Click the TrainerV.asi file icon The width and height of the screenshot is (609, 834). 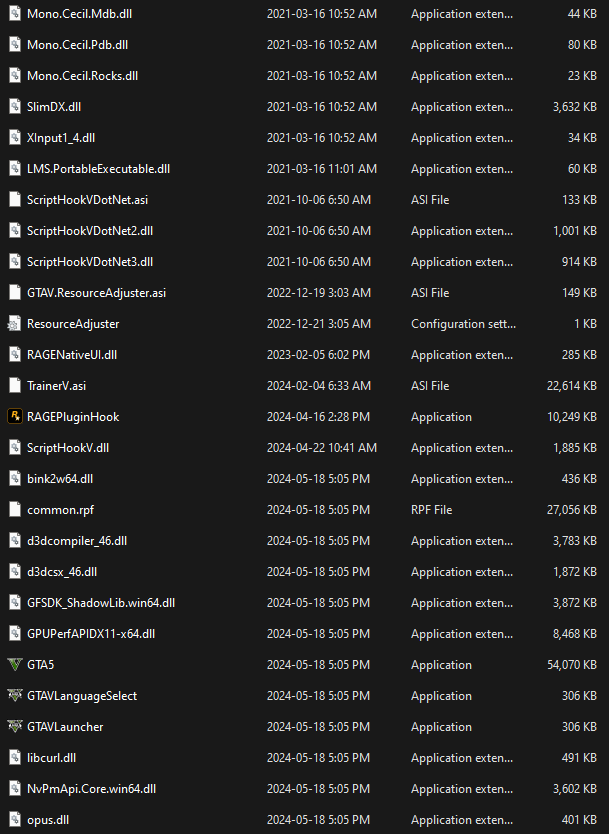[15, 386]
